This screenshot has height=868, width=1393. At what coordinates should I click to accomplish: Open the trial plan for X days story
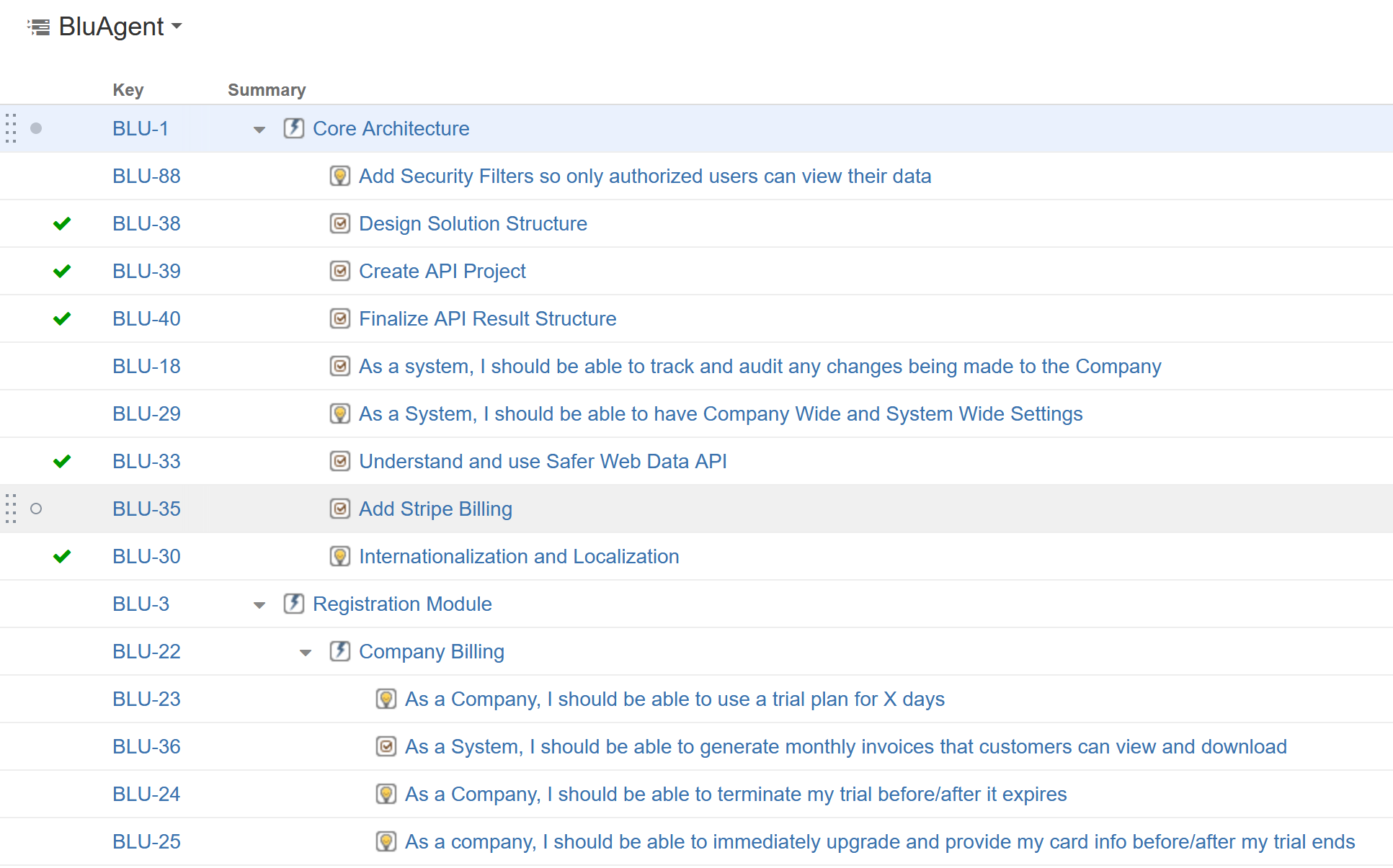(675, 699)
